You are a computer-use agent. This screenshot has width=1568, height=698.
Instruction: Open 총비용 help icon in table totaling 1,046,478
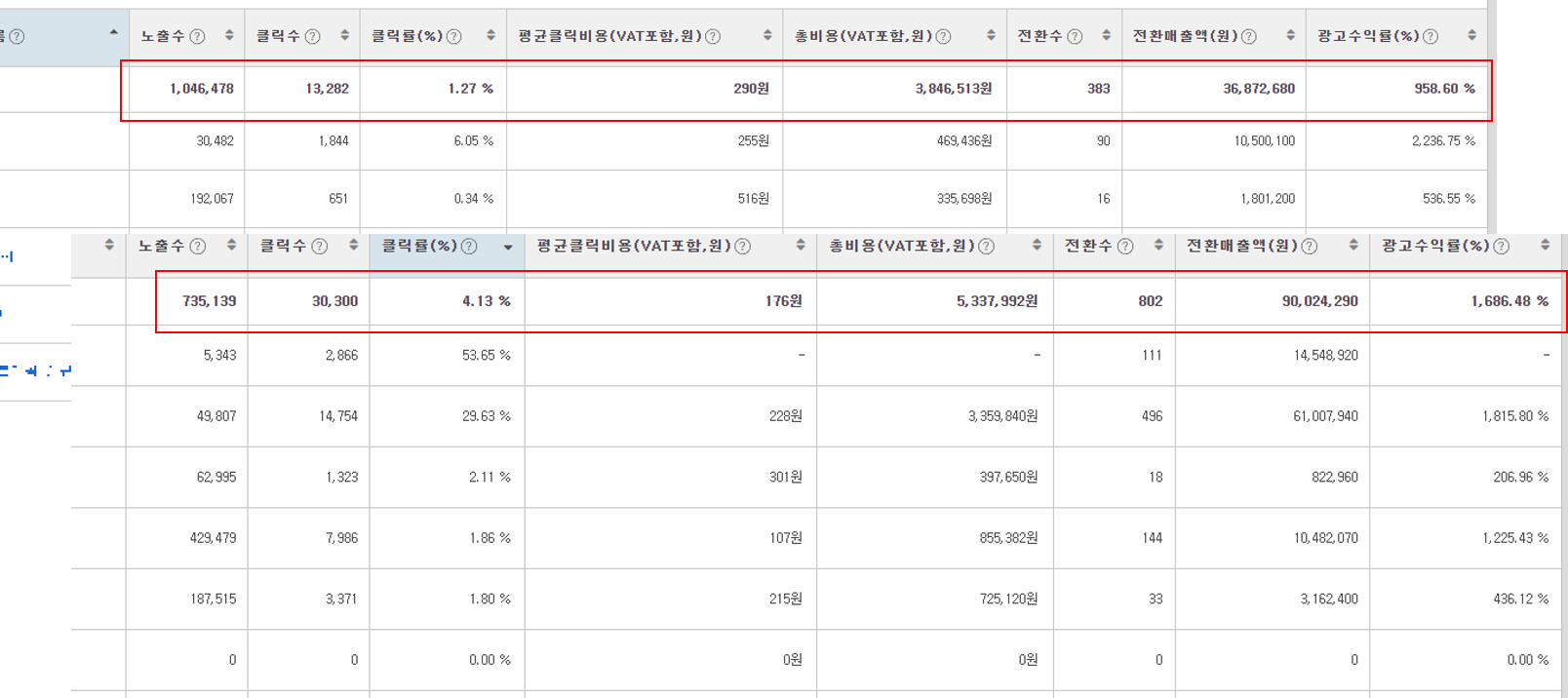coord(943,36)
